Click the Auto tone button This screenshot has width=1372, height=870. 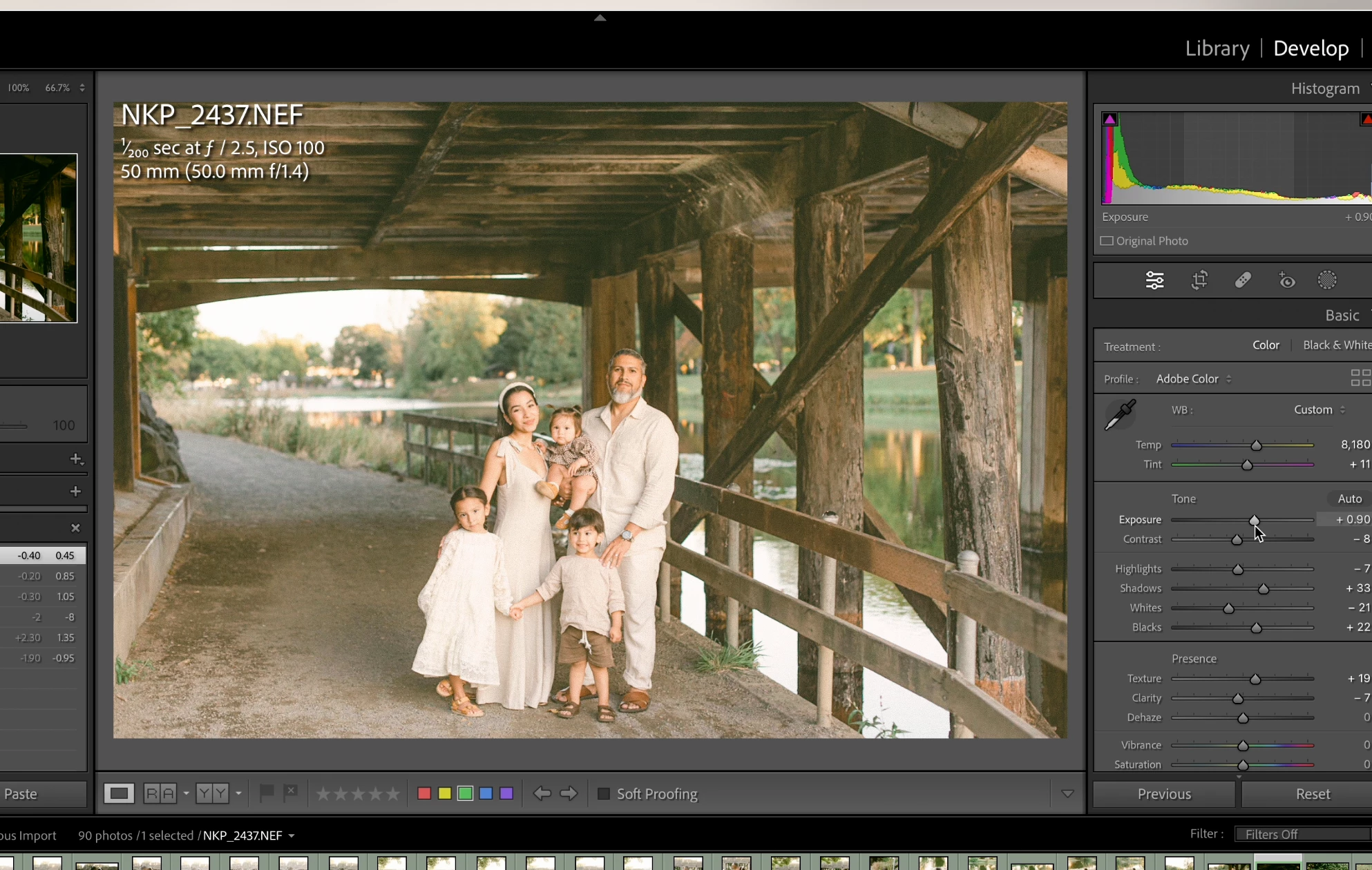(1349, 499)
